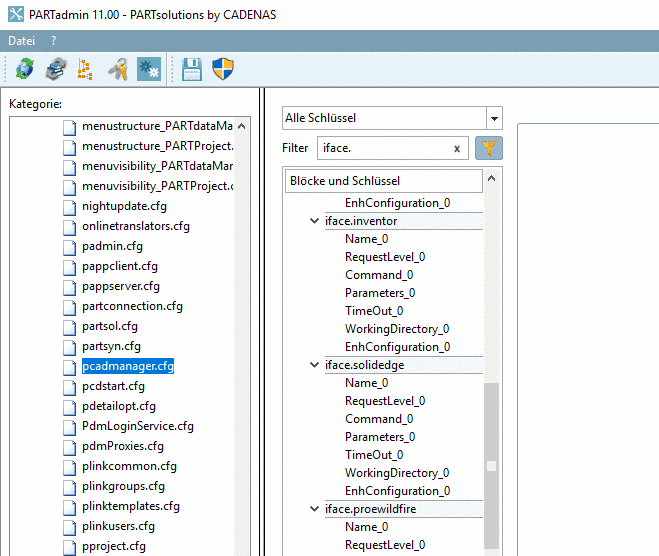Select plinktemplates.cfg
The width and height of the screenshot is (659, 556).
[131, 506]
